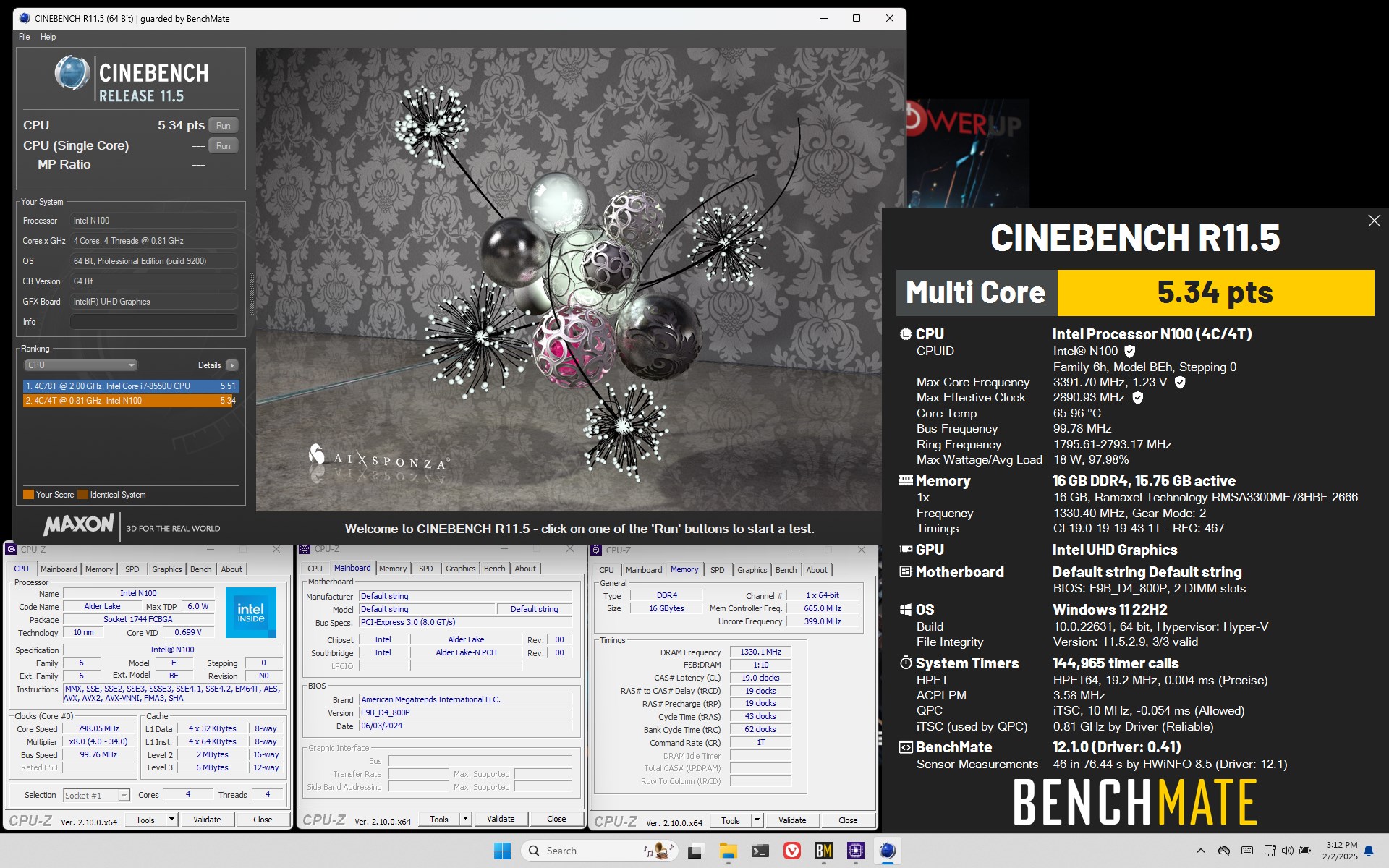Screen dimensions: 1389x868
Task: Click the 5.34 pts Multi Core score
Action: (1215, 292)
